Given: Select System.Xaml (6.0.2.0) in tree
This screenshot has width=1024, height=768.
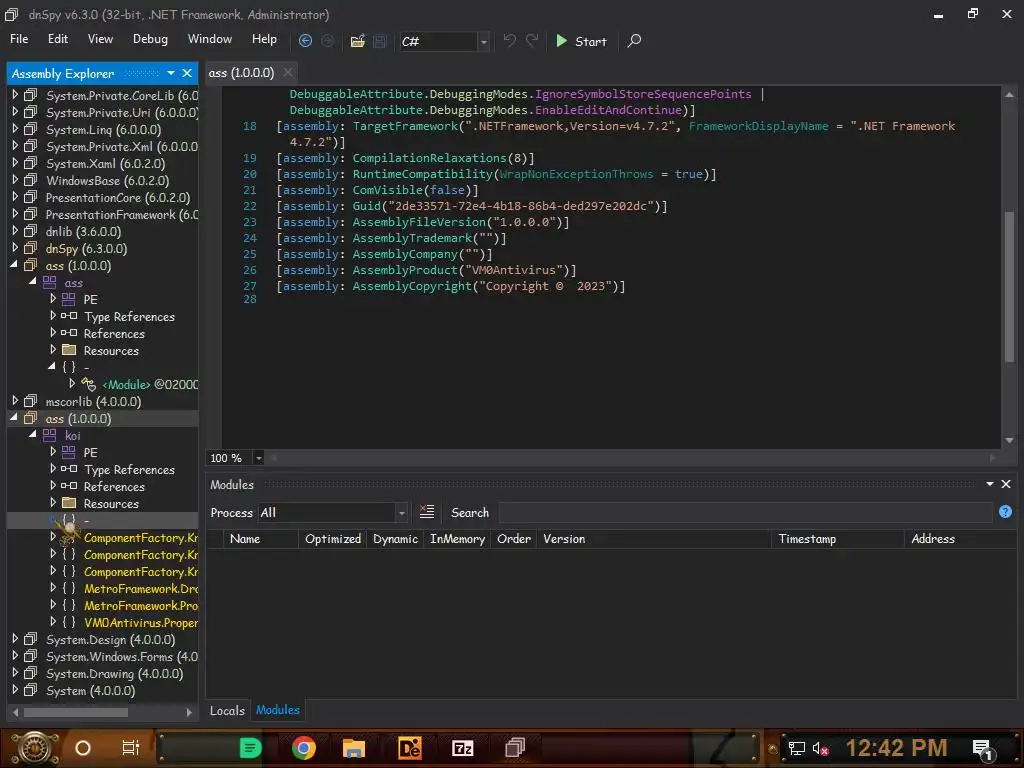Looking at the screenshot, I should coord(105,163).
